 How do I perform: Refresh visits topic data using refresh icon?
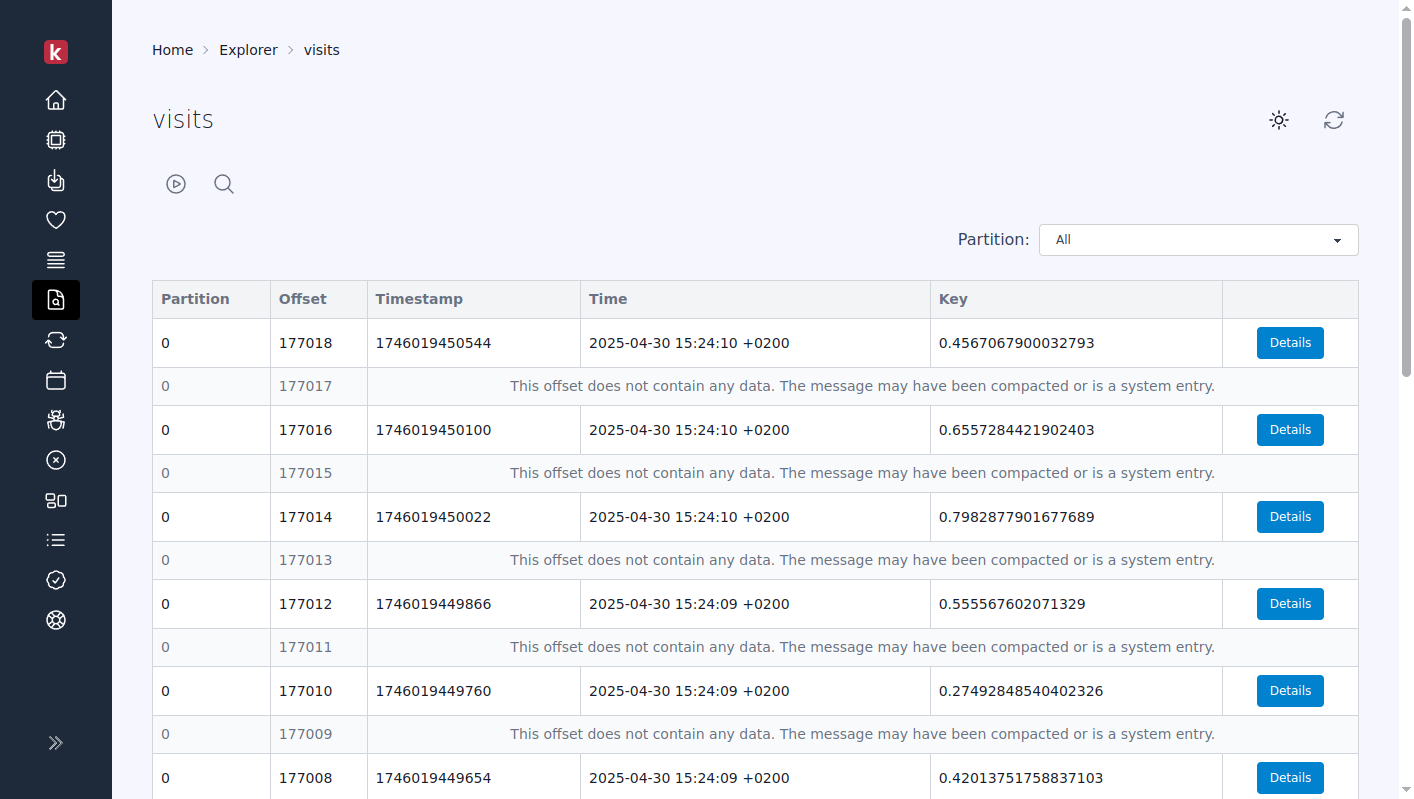coord(1334,119)
